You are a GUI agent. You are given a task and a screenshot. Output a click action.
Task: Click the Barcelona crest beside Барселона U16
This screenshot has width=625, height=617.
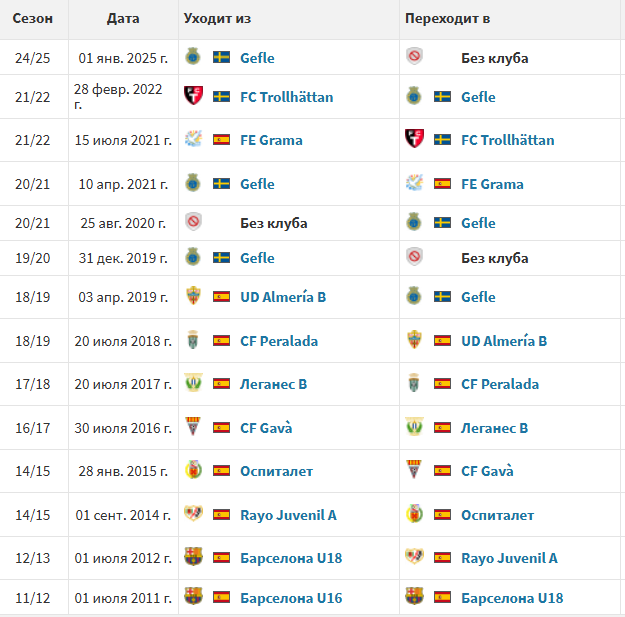point(193,597)
